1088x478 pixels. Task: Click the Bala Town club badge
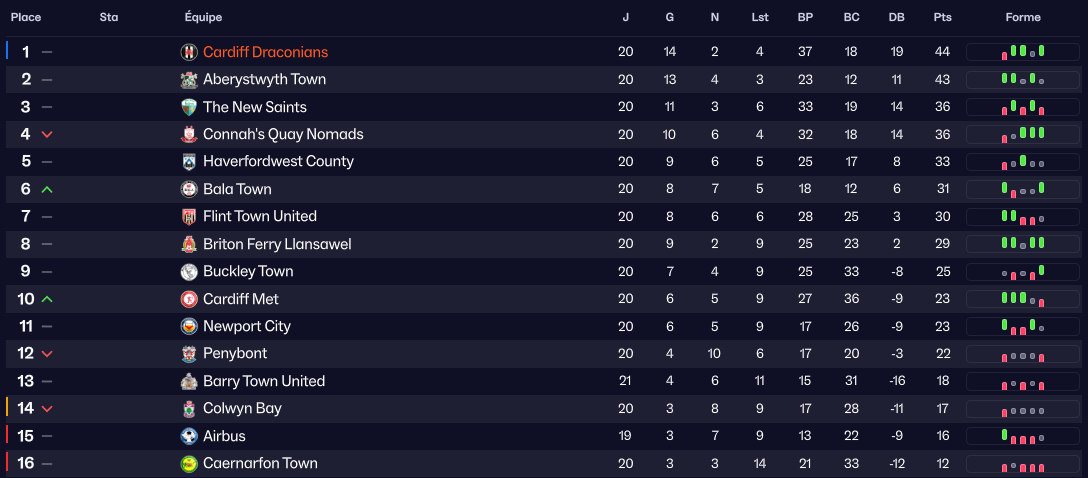point(189,189)
